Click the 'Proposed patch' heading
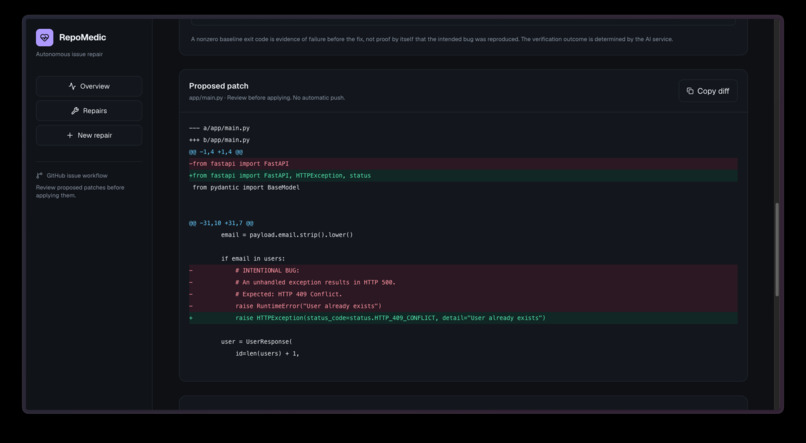Viewport: 806px width, 443px height. point(218,86)
